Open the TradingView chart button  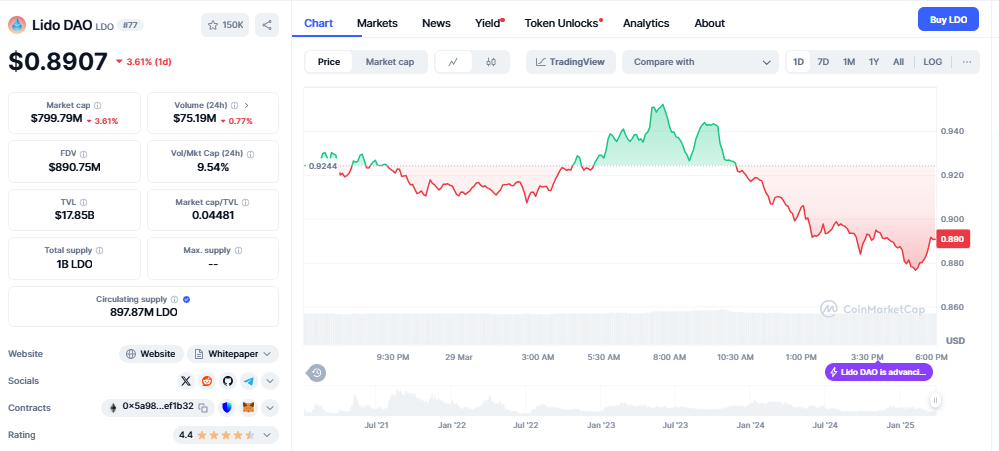570,62
